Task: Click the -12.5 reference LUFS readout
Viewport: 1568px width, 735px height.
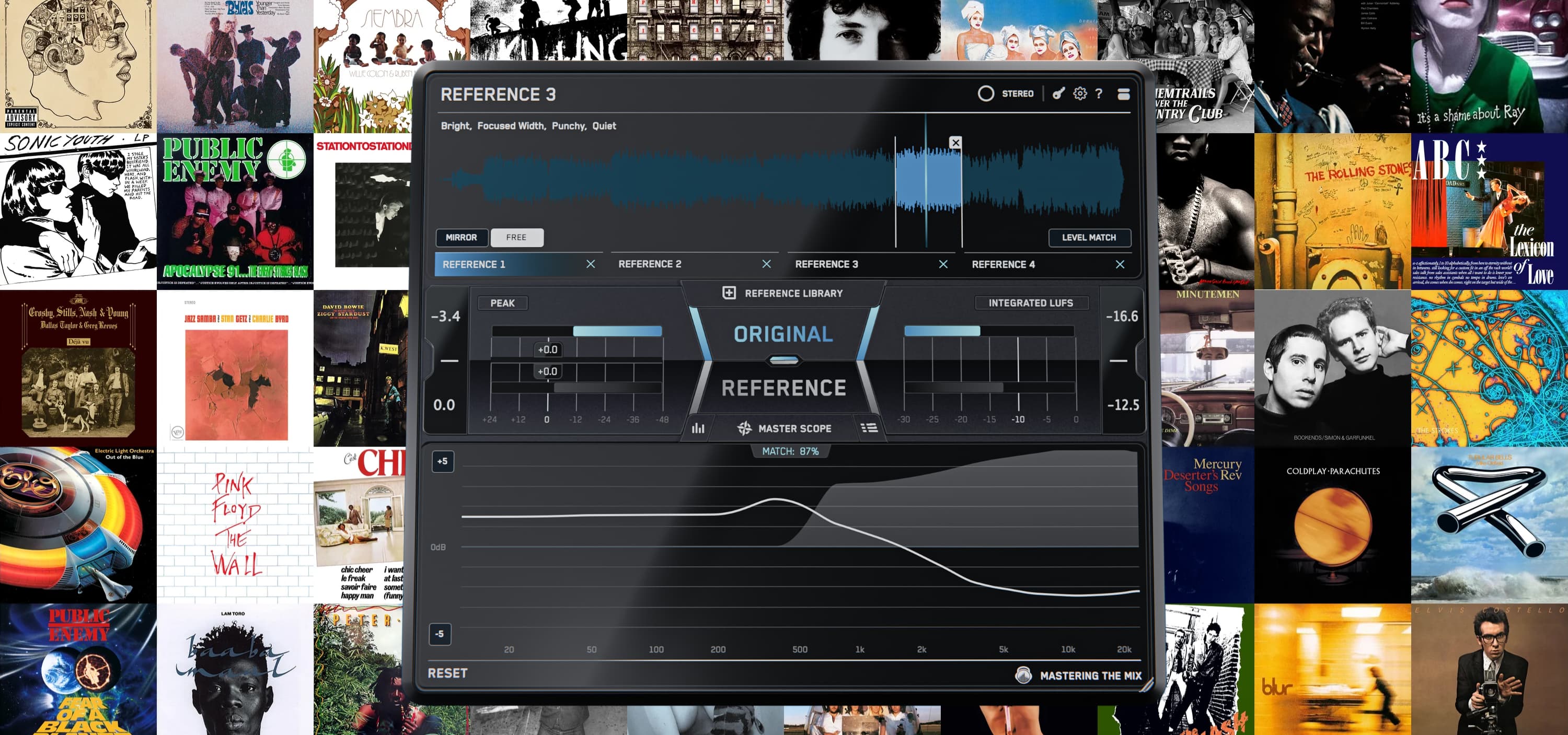Action: (x=1123, y=405)
